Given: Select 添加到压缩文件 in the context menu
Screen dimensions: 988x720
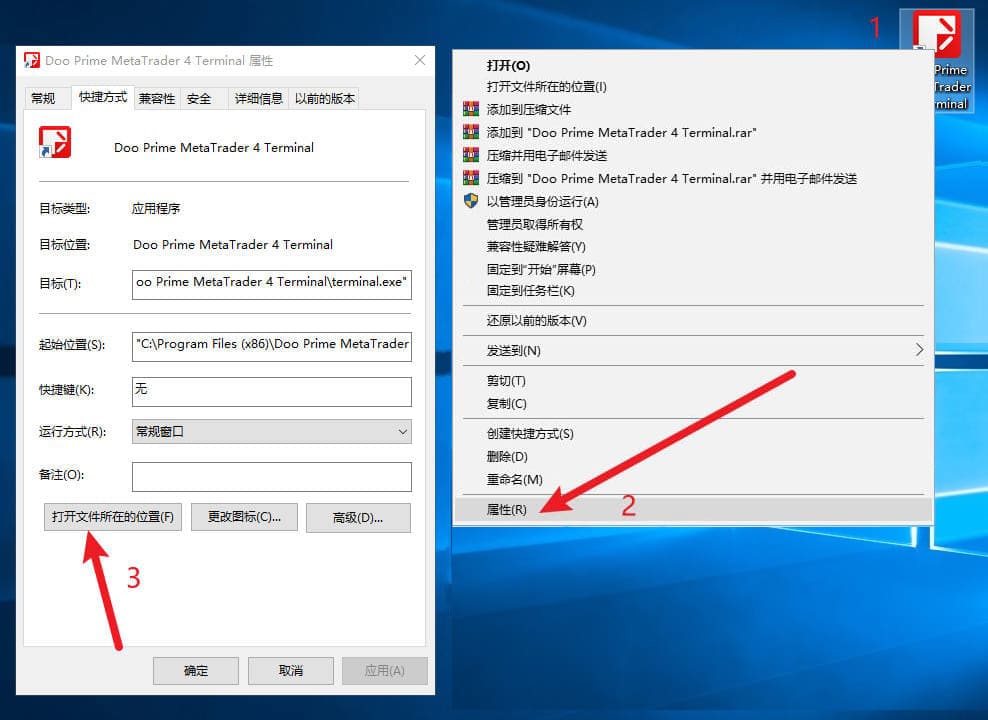Looking at the screenshot, I should click(693, 110).
